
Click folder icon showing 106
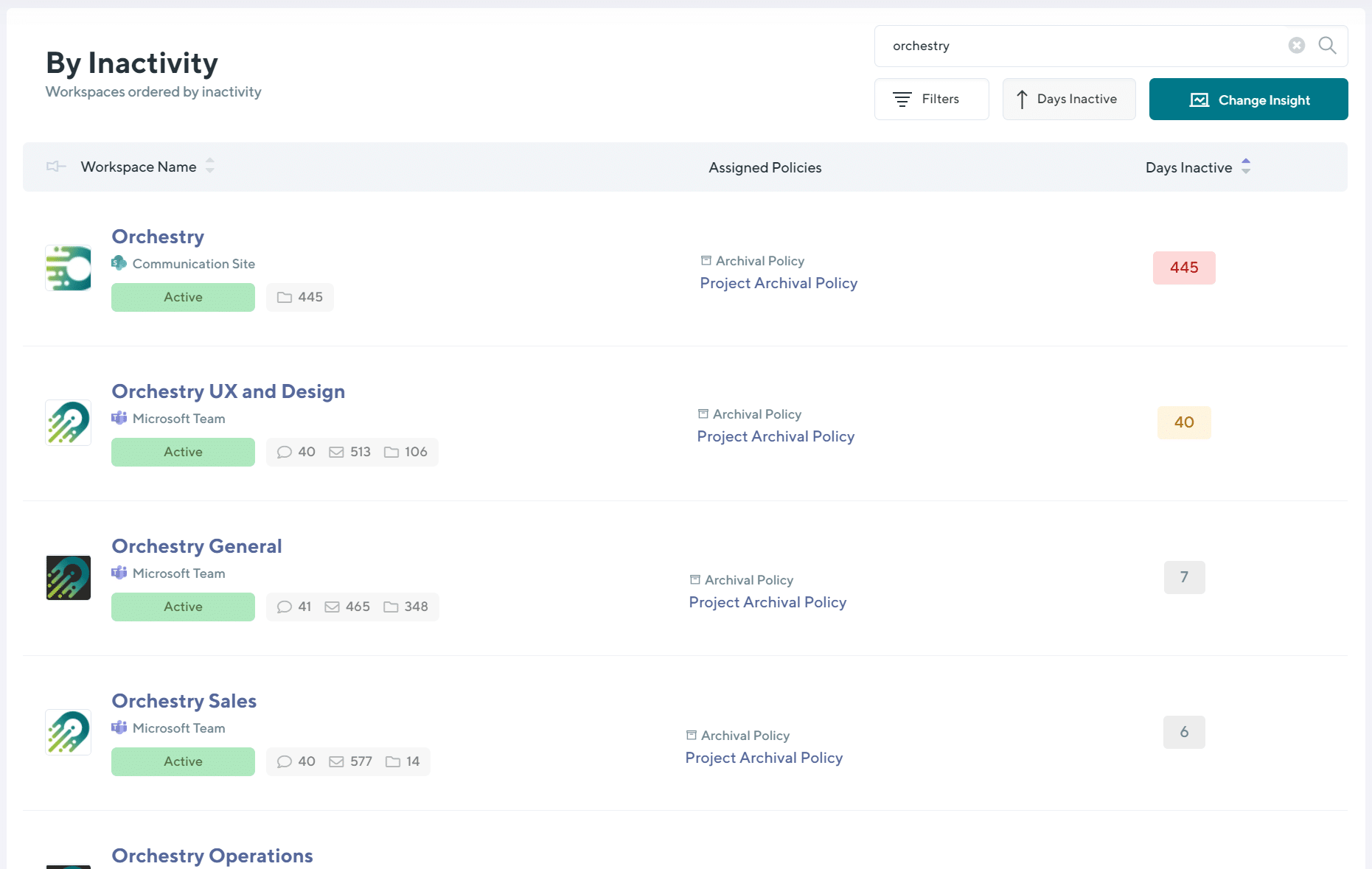click(x=391, y=452)
